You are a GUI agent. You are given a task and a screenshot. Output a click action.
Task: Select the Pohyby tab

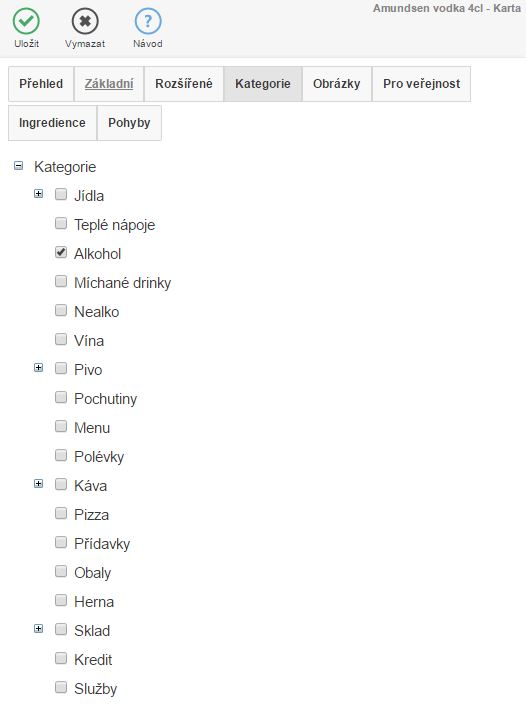pyautogui.click(x=129, y=123)
